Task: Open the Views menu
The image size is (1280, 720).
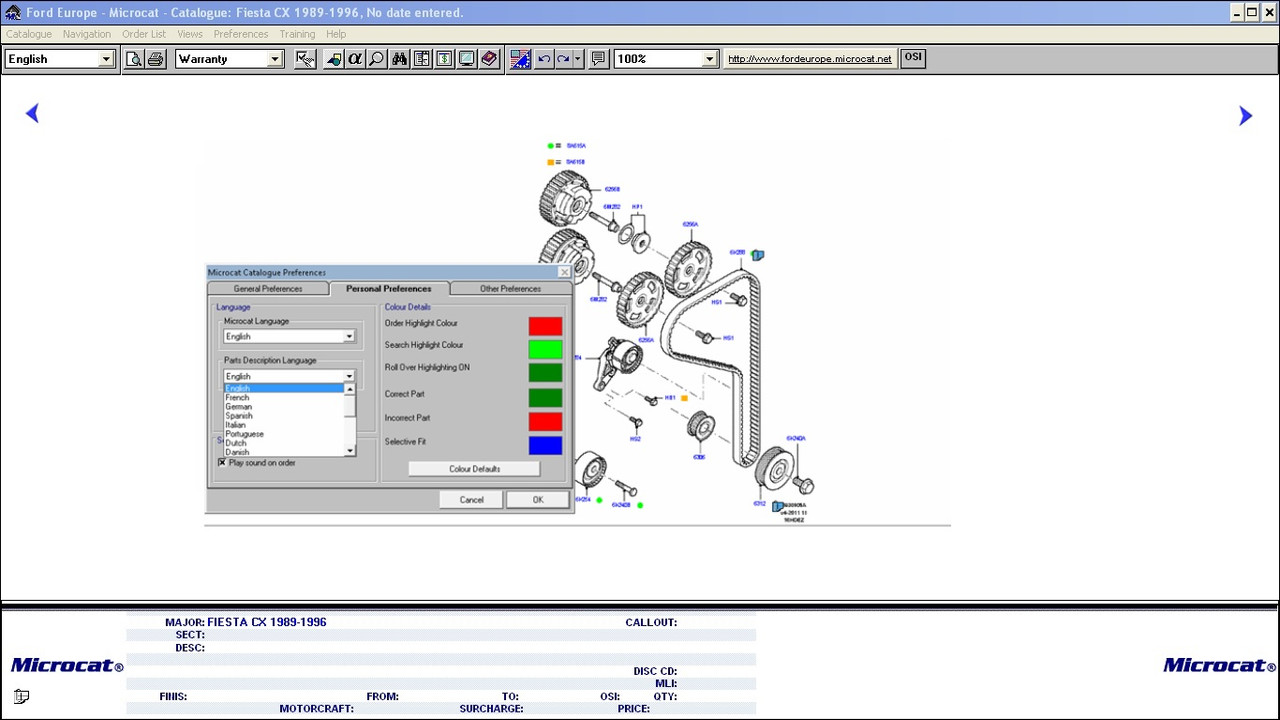Action: point(190,34)
